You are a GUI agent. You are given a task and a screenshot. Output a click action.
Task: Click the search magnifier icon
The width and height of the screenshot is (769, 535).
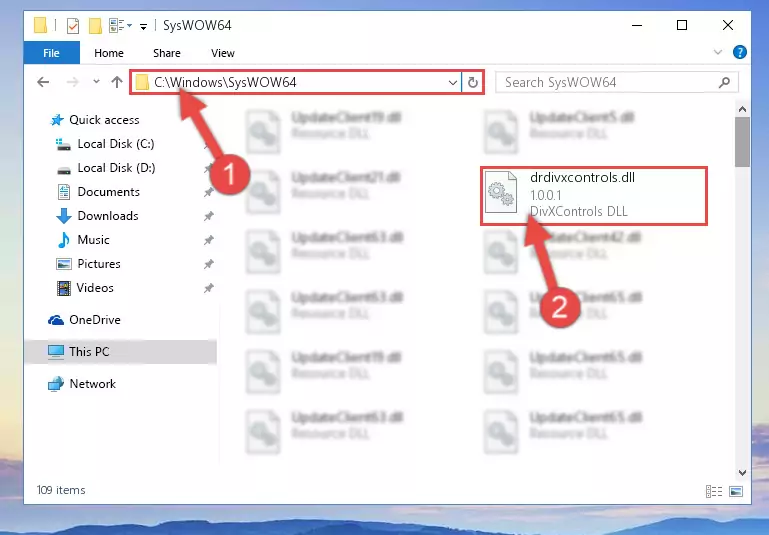(724, 82)
